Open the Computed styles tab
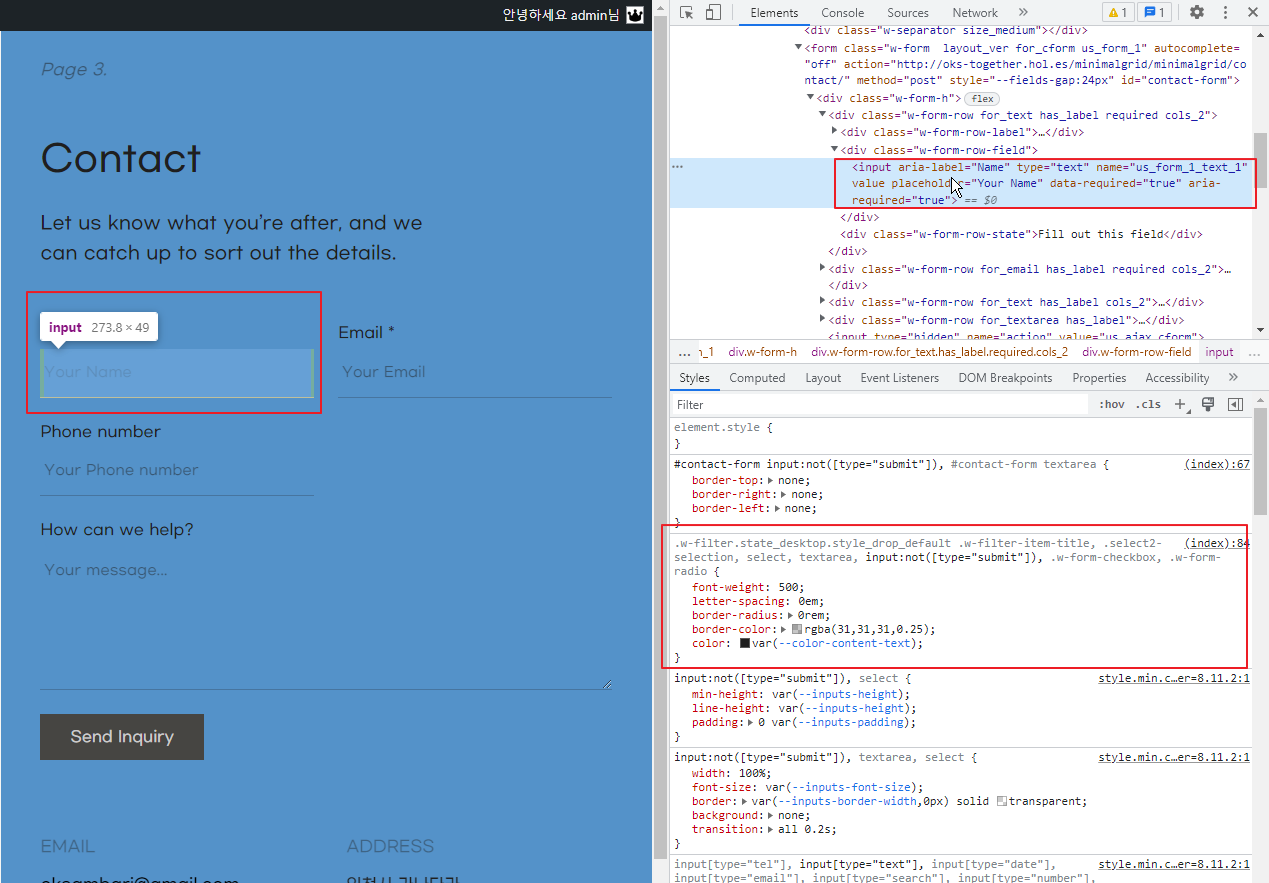The height and width of the screenshot is (883, 1269). 757,378
